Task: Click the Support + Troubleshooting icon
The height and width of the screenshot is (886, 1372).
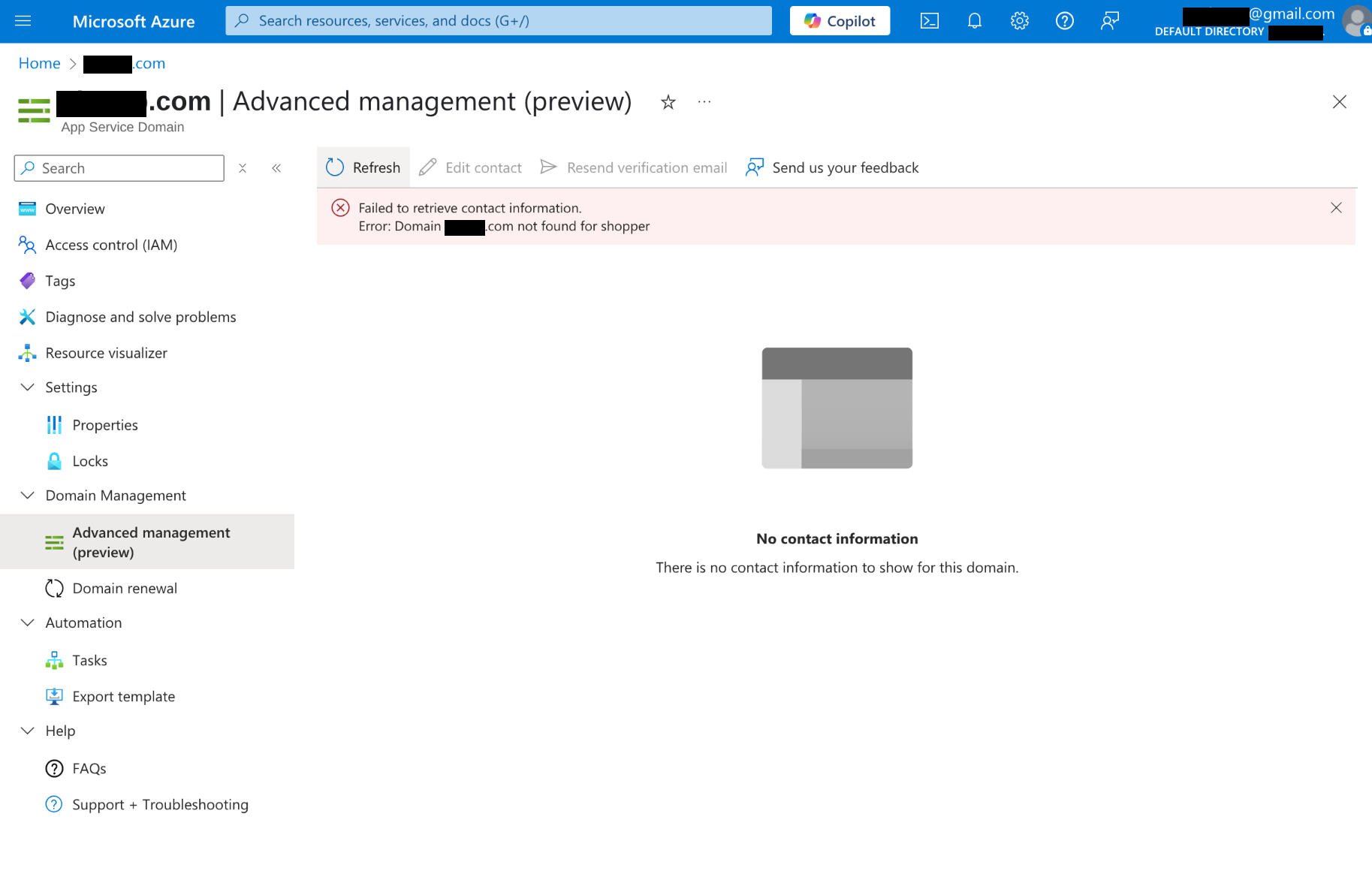Action: click(54, 805)
